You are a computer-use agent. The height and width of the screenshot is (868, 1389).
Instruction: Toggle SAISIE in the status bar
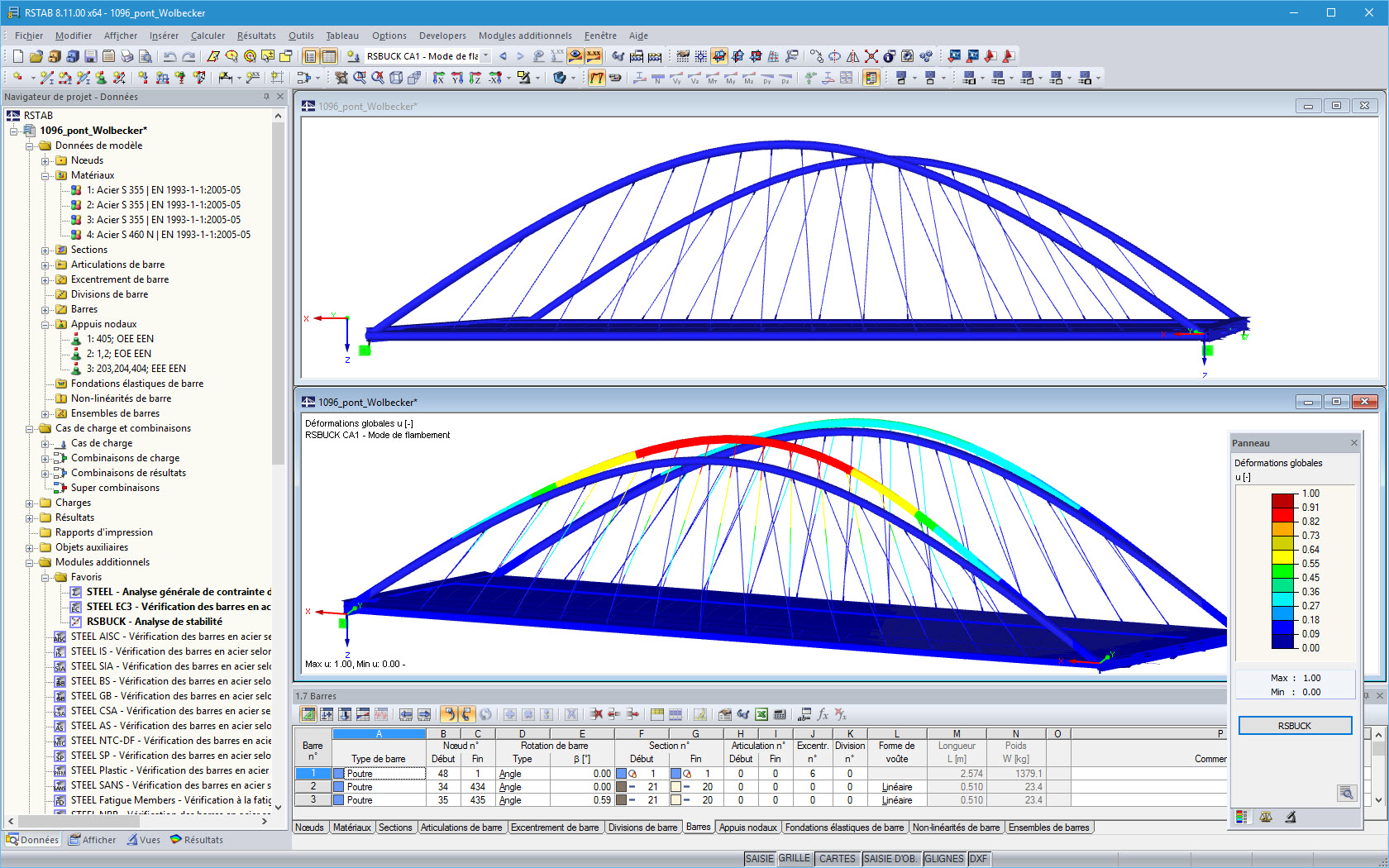(759, 859)
